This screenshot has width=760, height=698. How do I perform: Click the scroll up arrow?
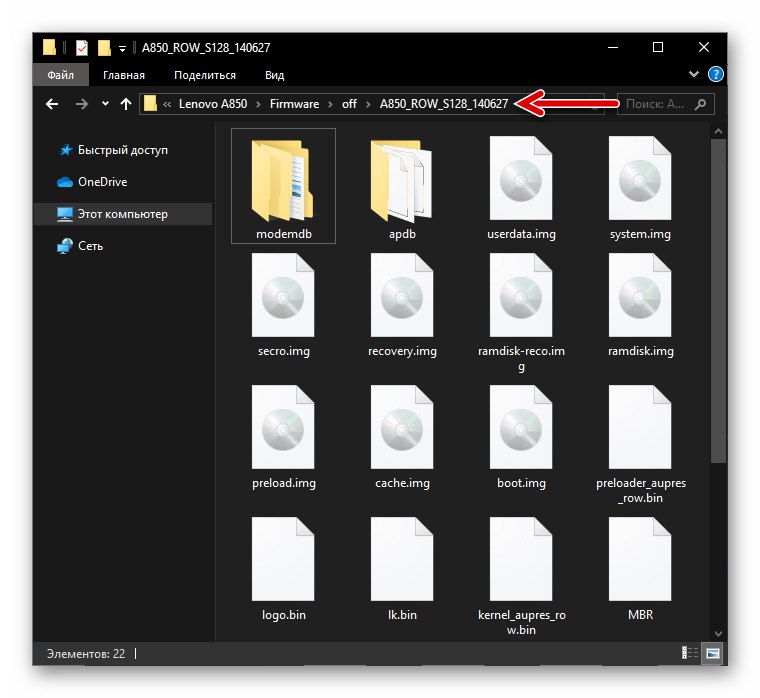pyautogui.click(x=718, y=131)
